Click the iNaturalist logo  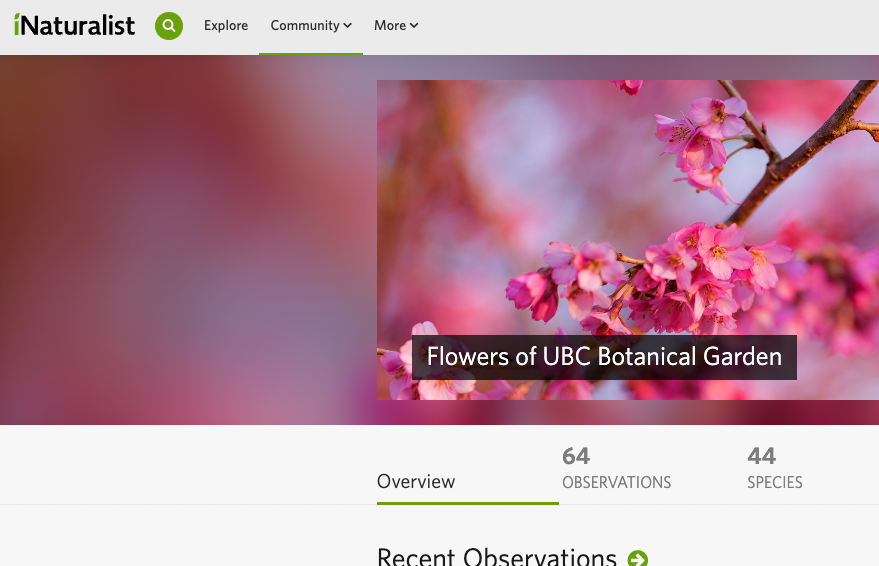coord(74,25)
